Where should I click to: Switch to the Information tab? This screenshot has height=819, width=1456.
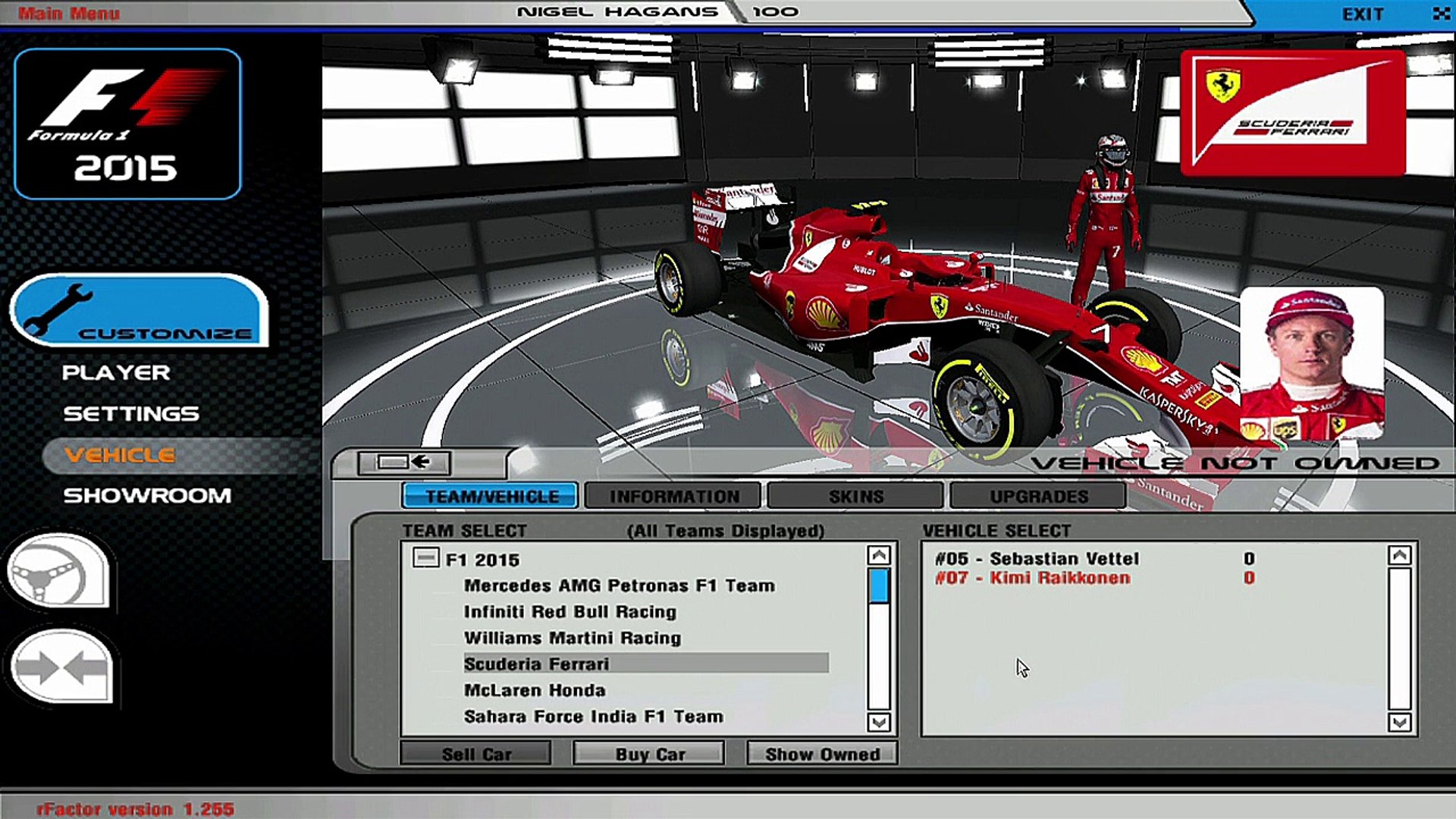(x=674, y=497)
